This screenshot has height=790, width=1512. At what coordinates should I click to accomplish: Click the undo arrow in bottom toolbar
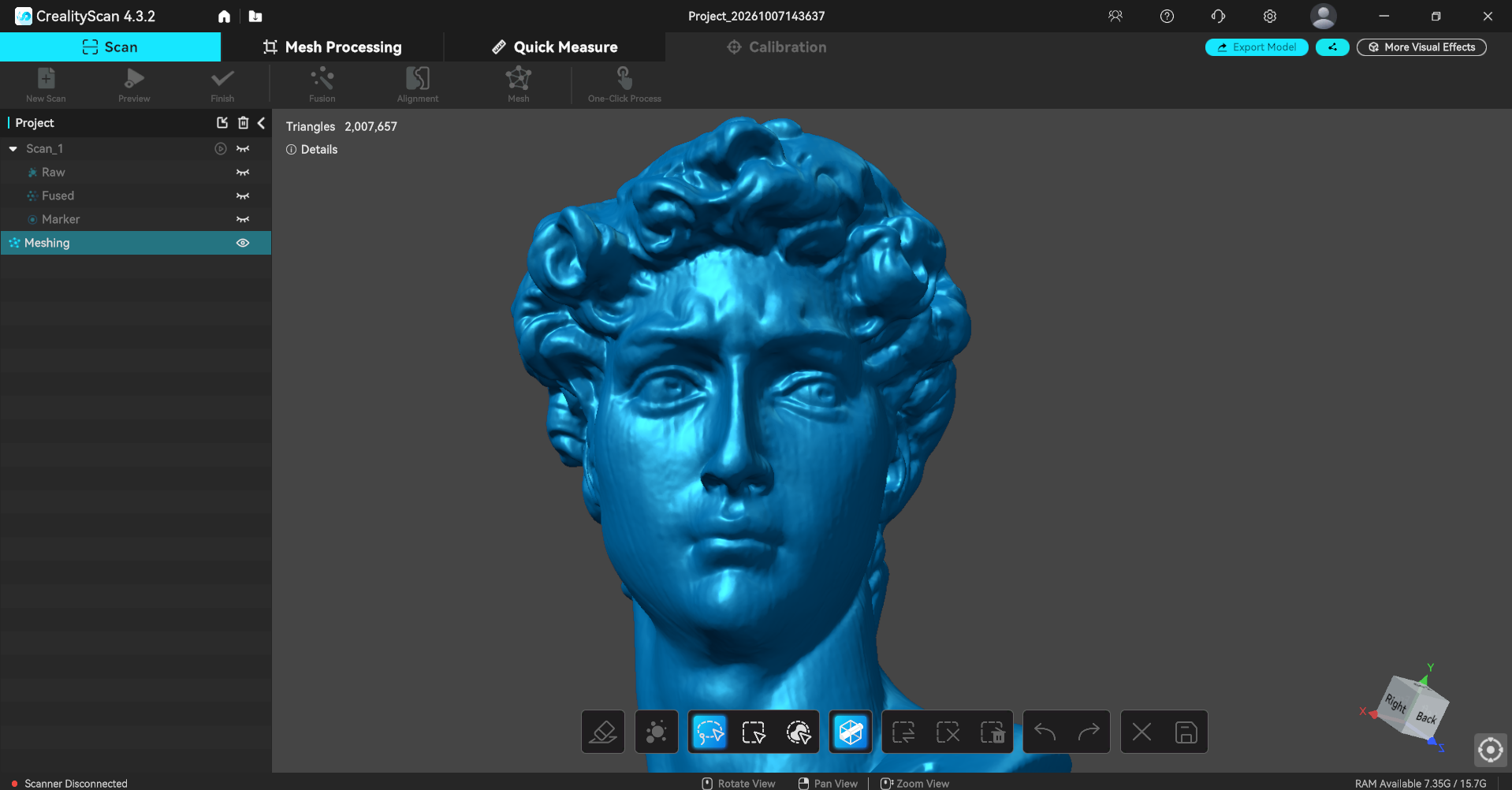[x=1045, y=732]
